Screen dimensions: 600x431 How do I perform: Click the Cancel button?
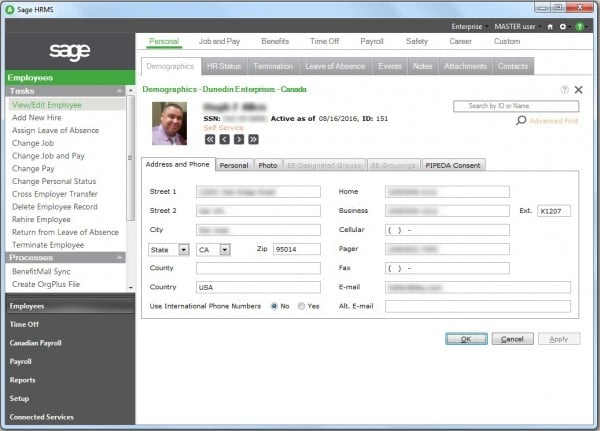[x=512, y=339]
